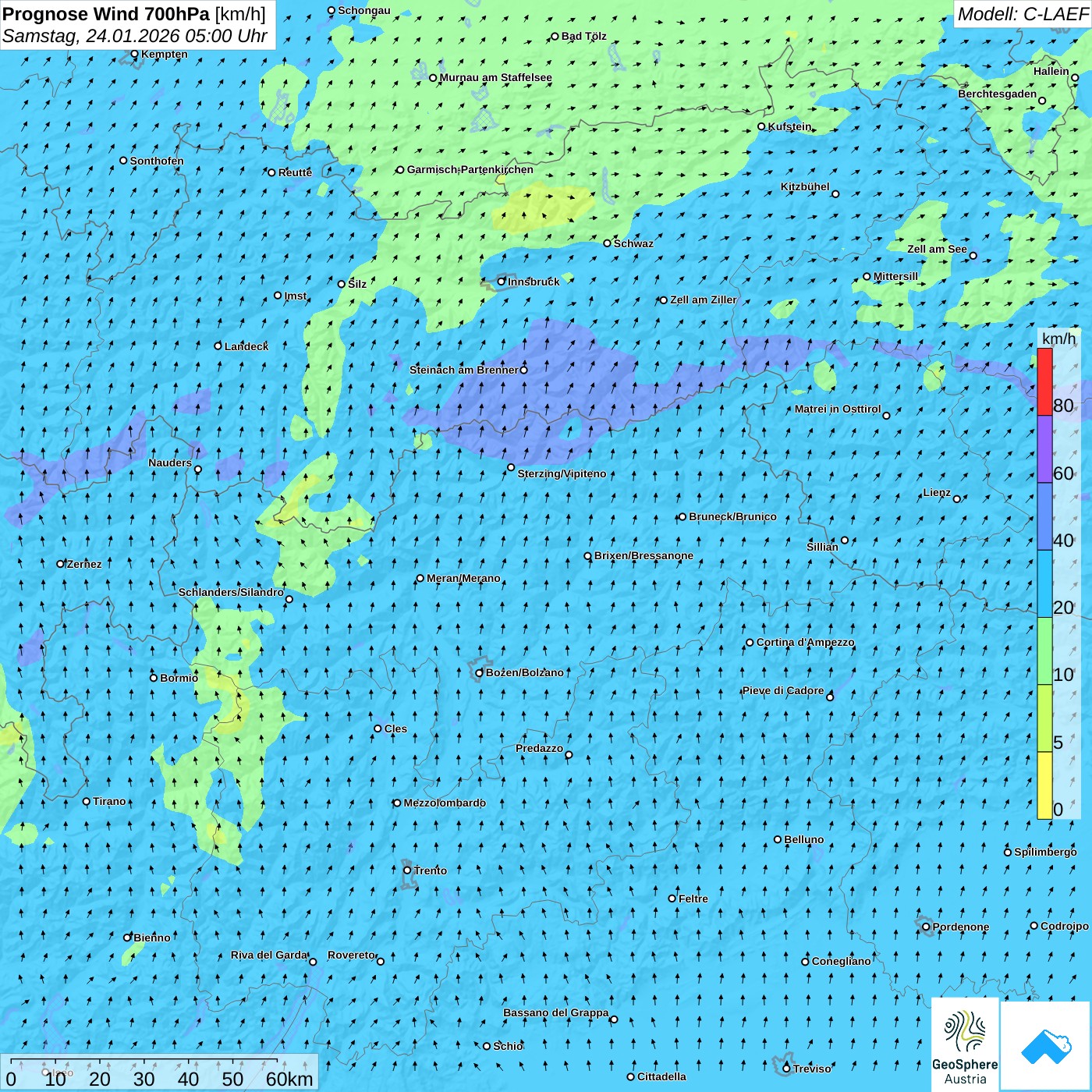Click the Bruneck/Brunico label
Viewport: 1092px width, 1092px height.
coord(732,516)
